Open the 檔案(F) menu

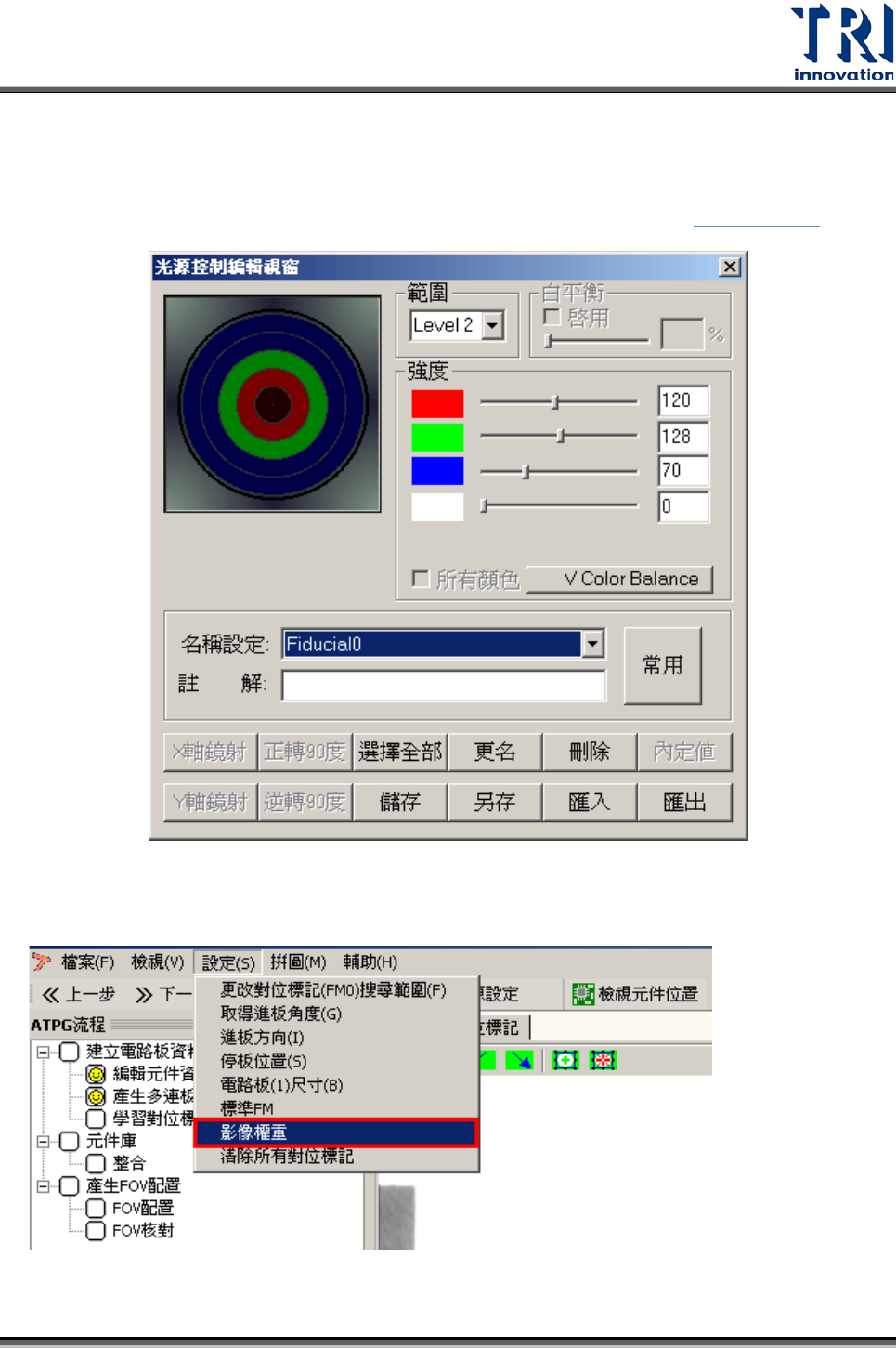[x=87, y=962]
